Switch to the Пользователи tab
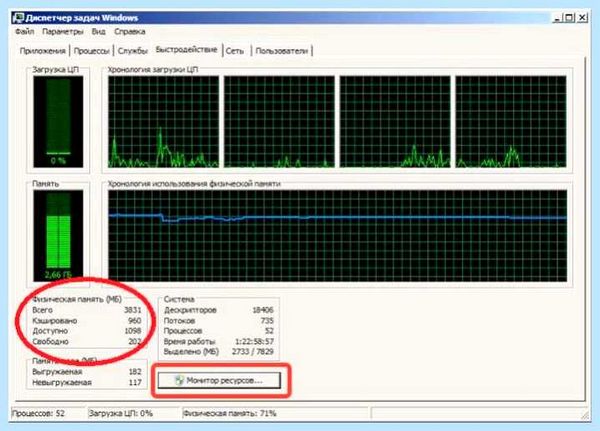Screen dimensions: 600x431 [x=281, y=51]
